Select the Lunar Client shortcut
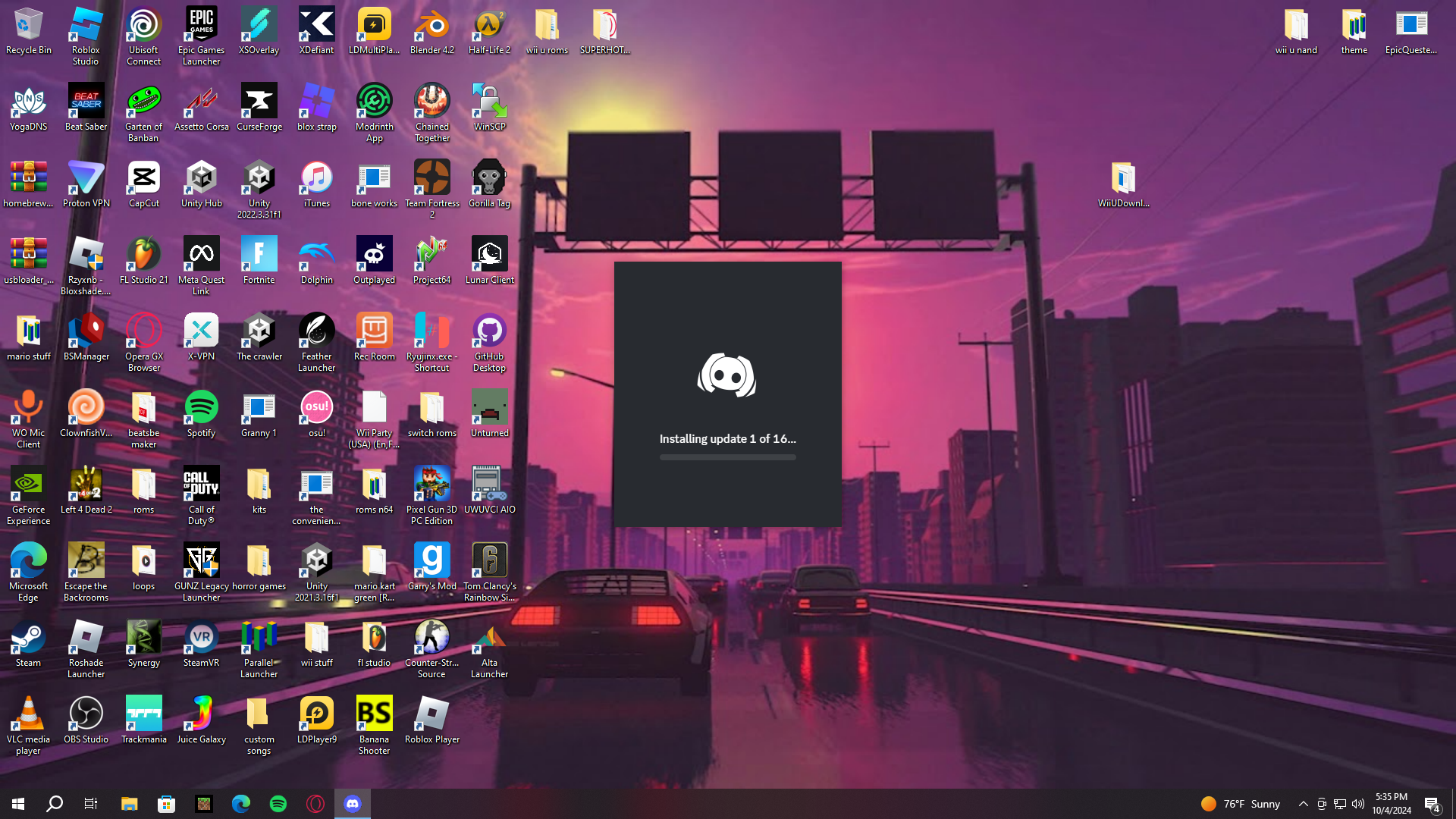The height and width of the screenshot is (819, 1456). [489, 262]
